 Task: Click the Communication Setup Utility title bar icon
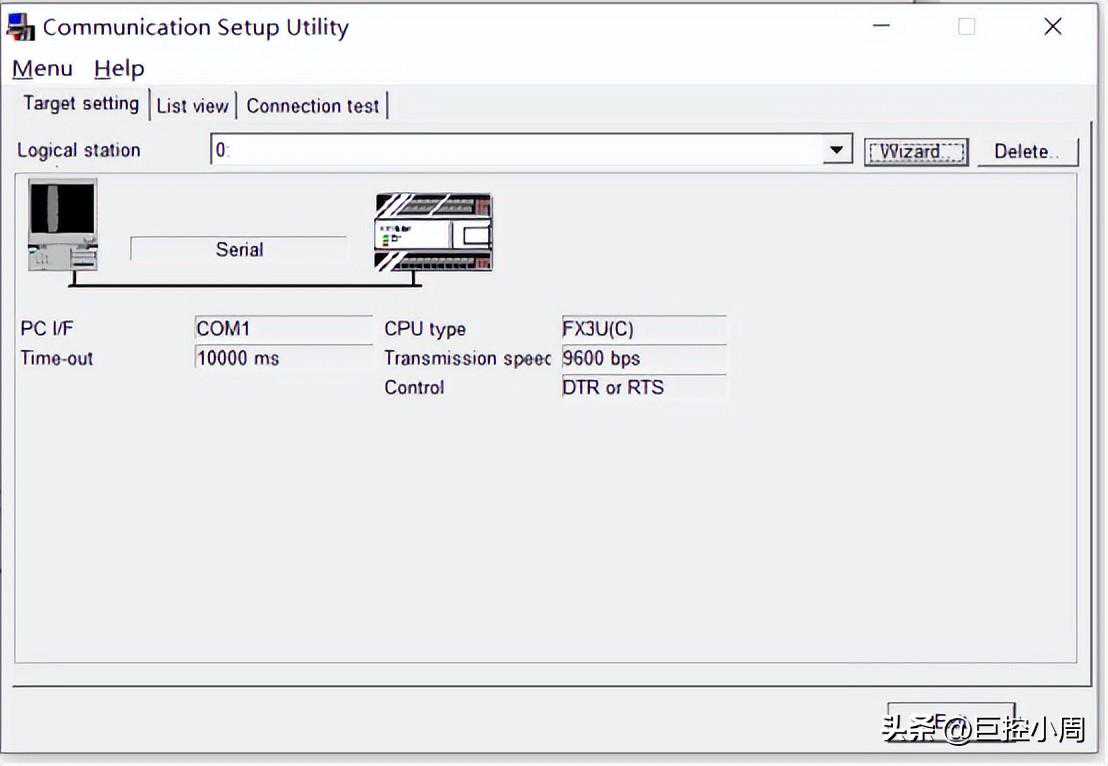(x=21, y=27)
